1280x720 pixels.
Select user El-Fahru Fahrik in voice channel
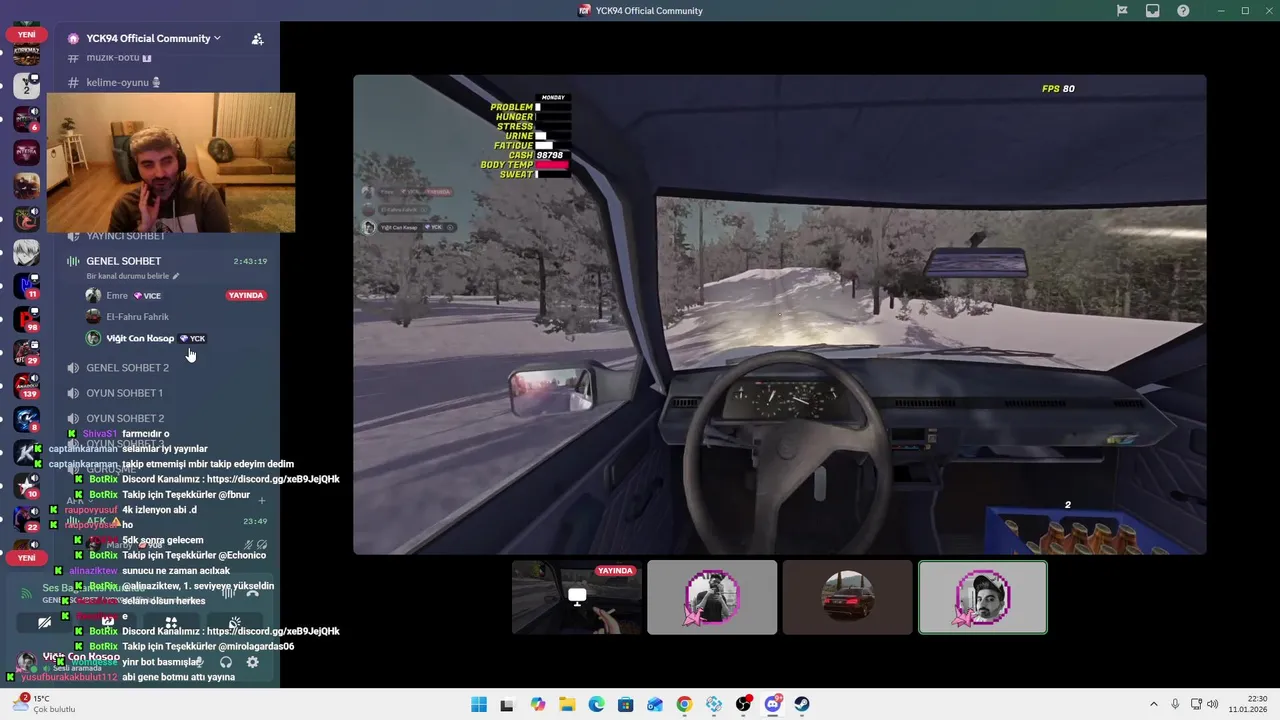[137, 317]
